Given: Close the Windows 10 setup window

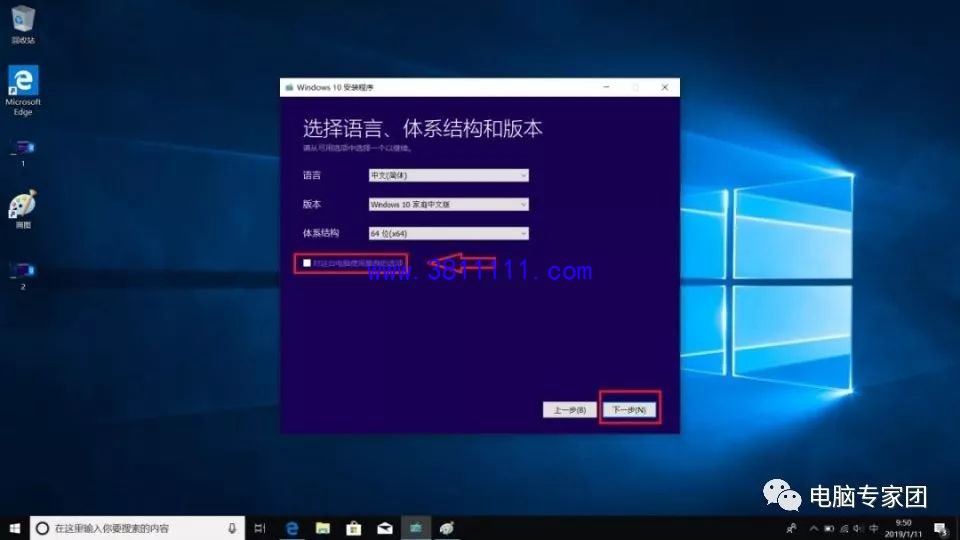Looking at the screenshot, I should click(x=665, y=88).
